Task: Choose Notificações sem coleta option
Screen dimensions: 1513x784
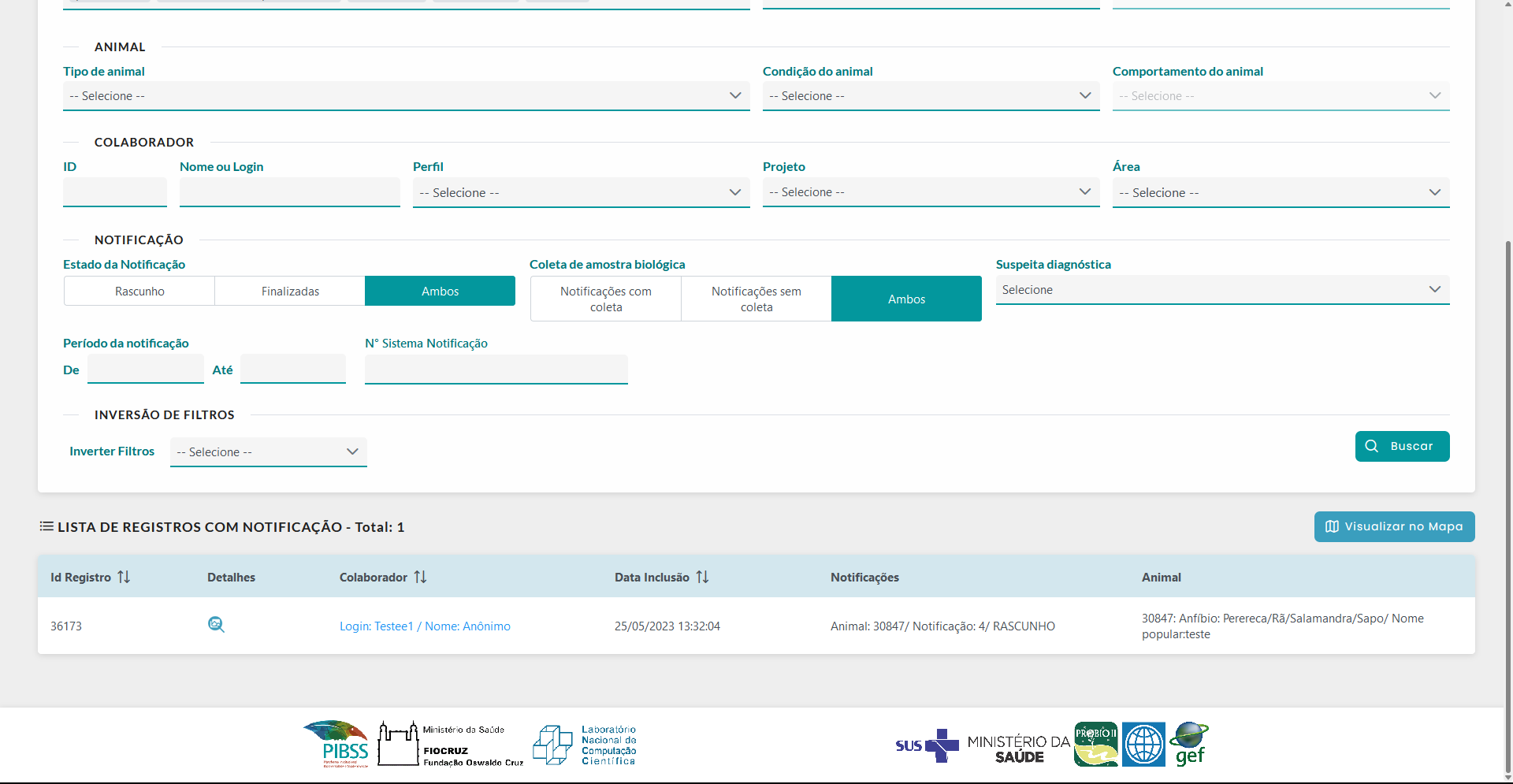Action: [756, 299]
